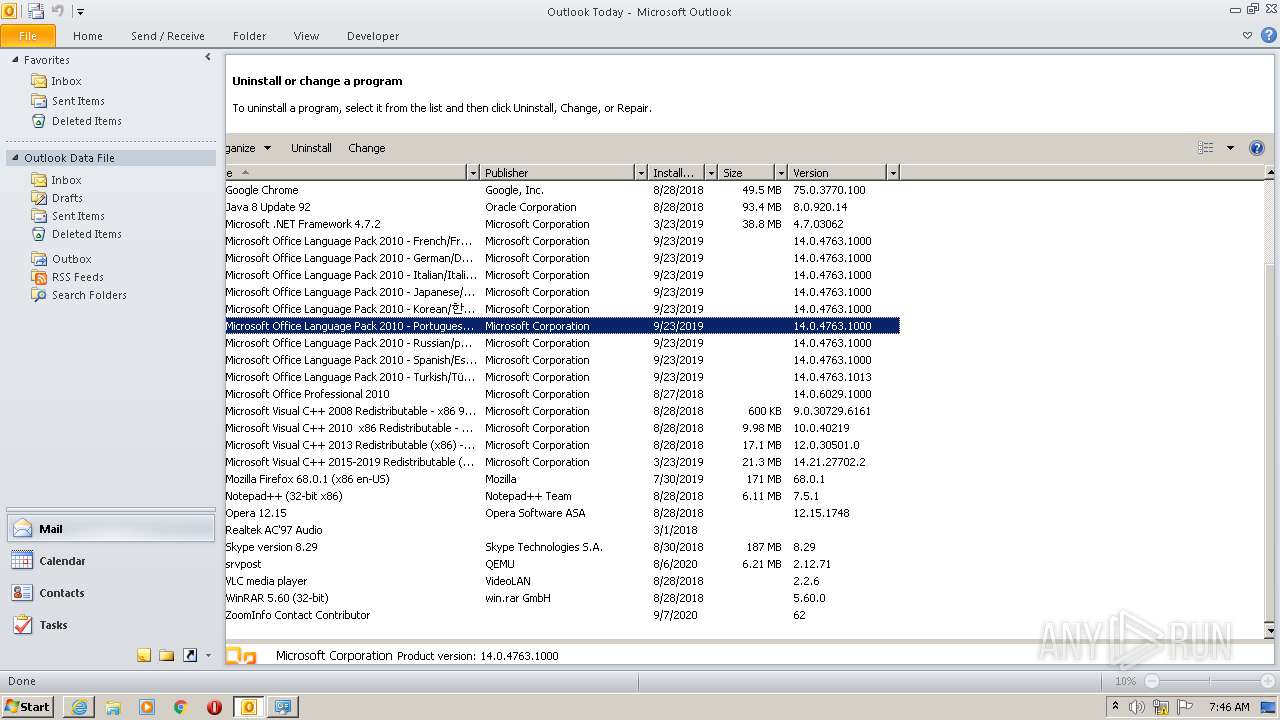
Task: Click the Notes icon in navigation pane
Action: click(x=144, y=655)
